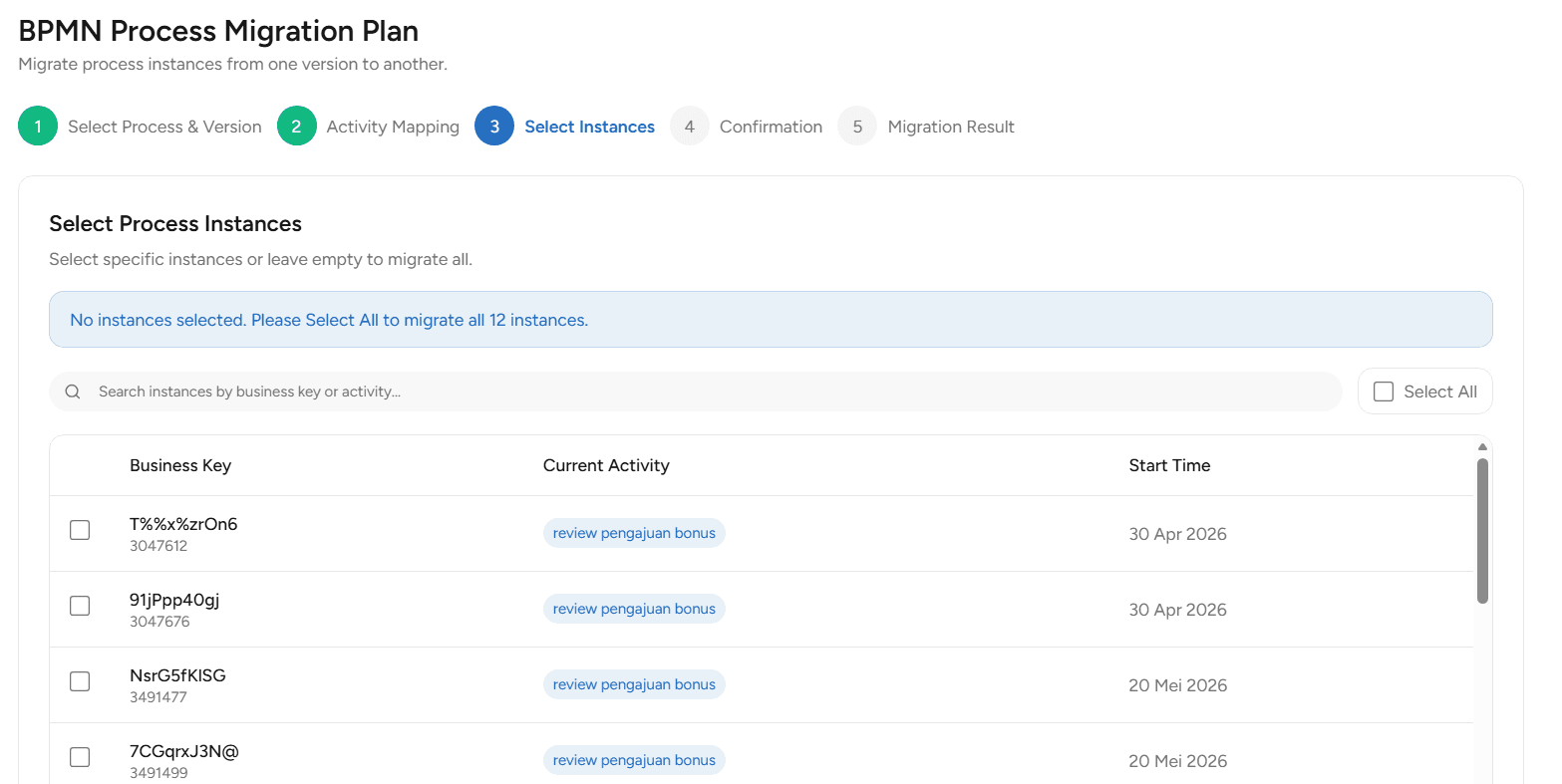The width and height of the screenshot is (1562, 784).
Task: Focus the instance search field
Action: [x=696, y=392]
